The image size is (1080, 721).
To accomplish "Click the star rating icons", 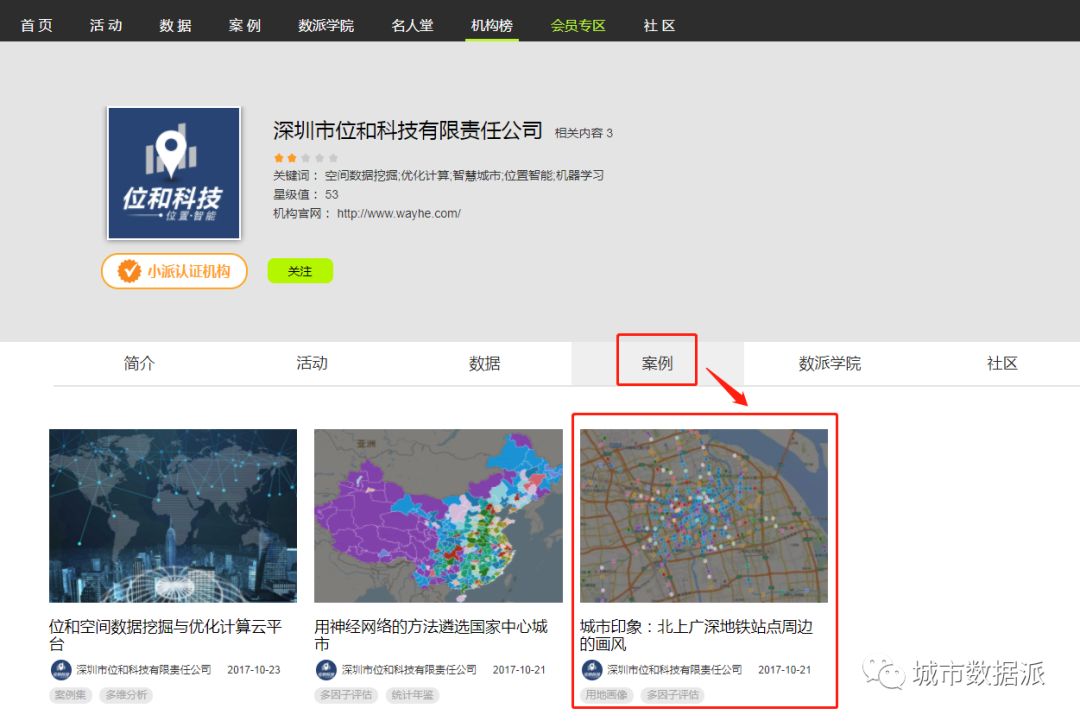I will 305,158.
